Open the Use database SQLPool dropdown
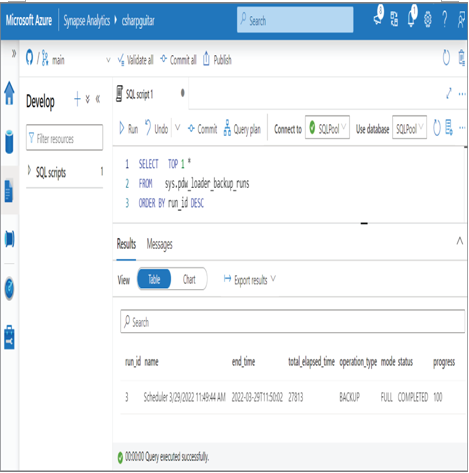Screen dimensions: 469x473 click(x=409, y=128)
